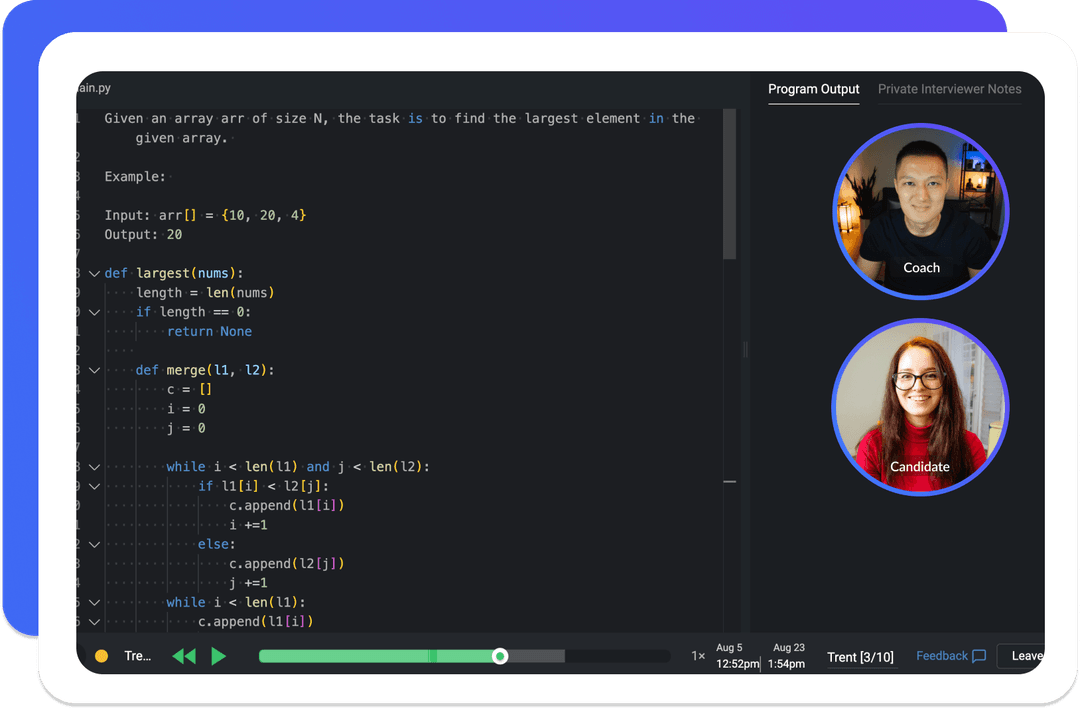Click the Coach video thumbnail
The image size is (1080, 709).
(920, 210)
